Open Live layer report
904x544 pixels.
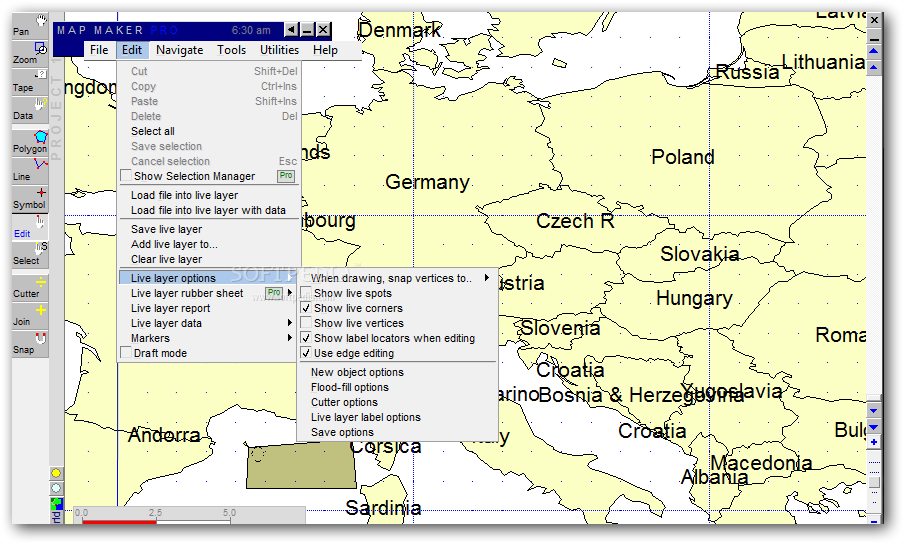click(208, 308)
